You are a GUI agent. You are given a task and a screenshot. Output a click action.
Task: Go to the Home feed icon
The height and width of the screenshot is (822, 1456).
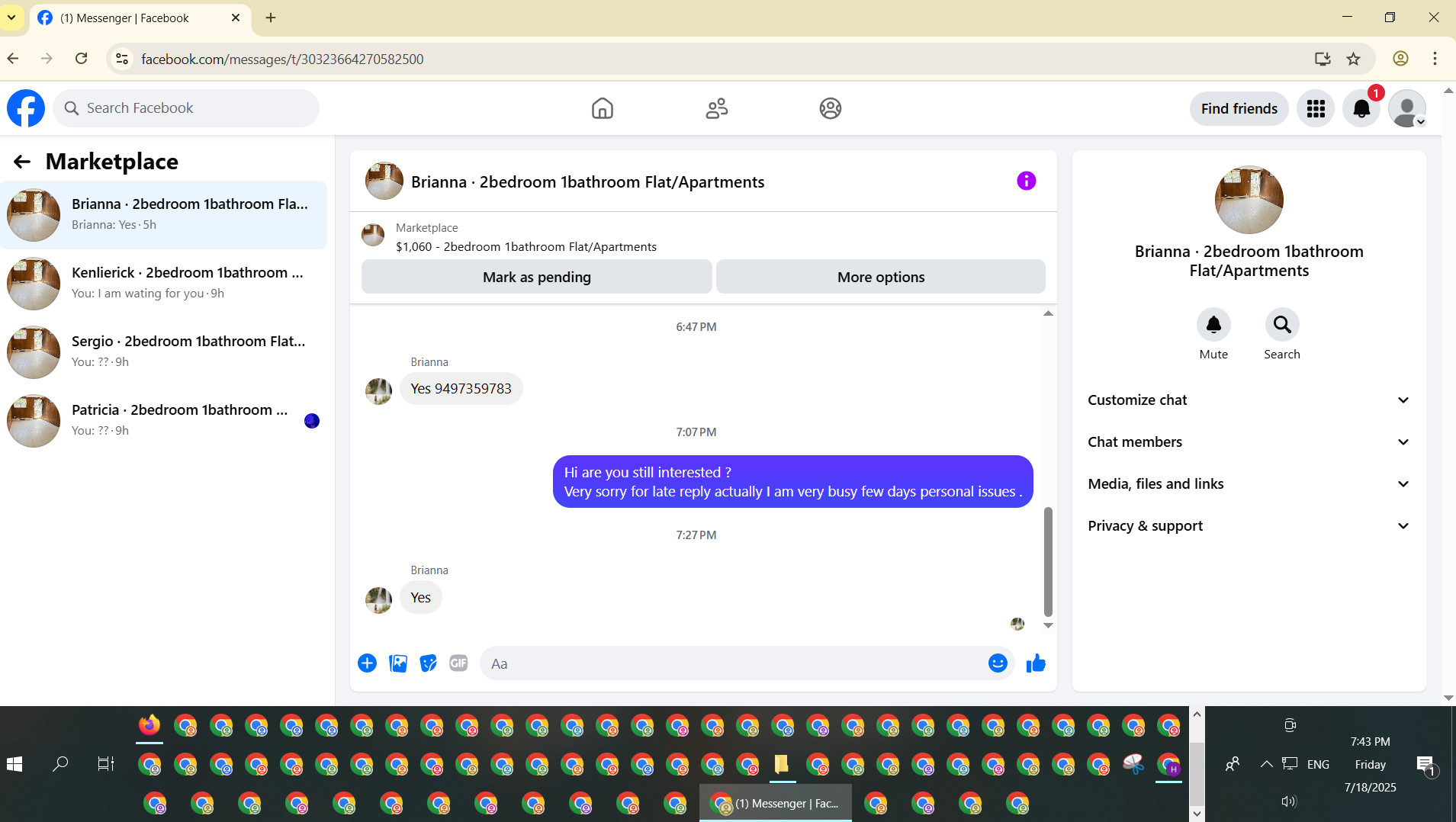click(x=602, y=108)
